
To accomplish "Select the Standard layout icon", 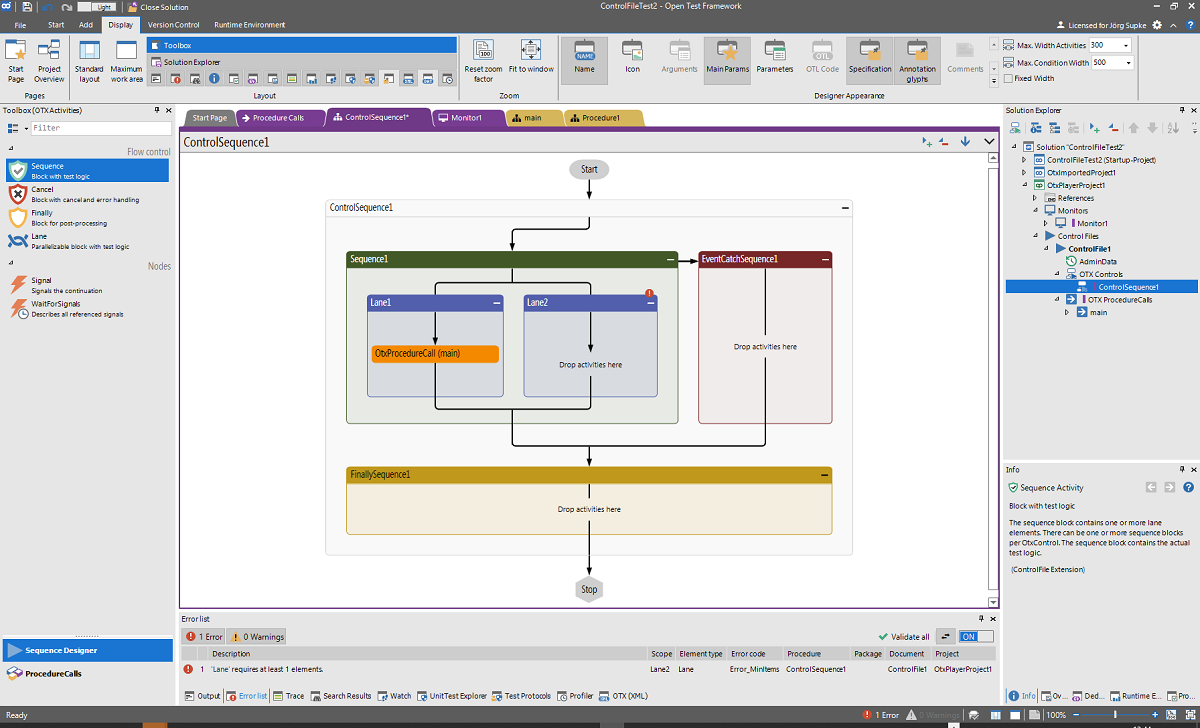I will tap(89, 51).
